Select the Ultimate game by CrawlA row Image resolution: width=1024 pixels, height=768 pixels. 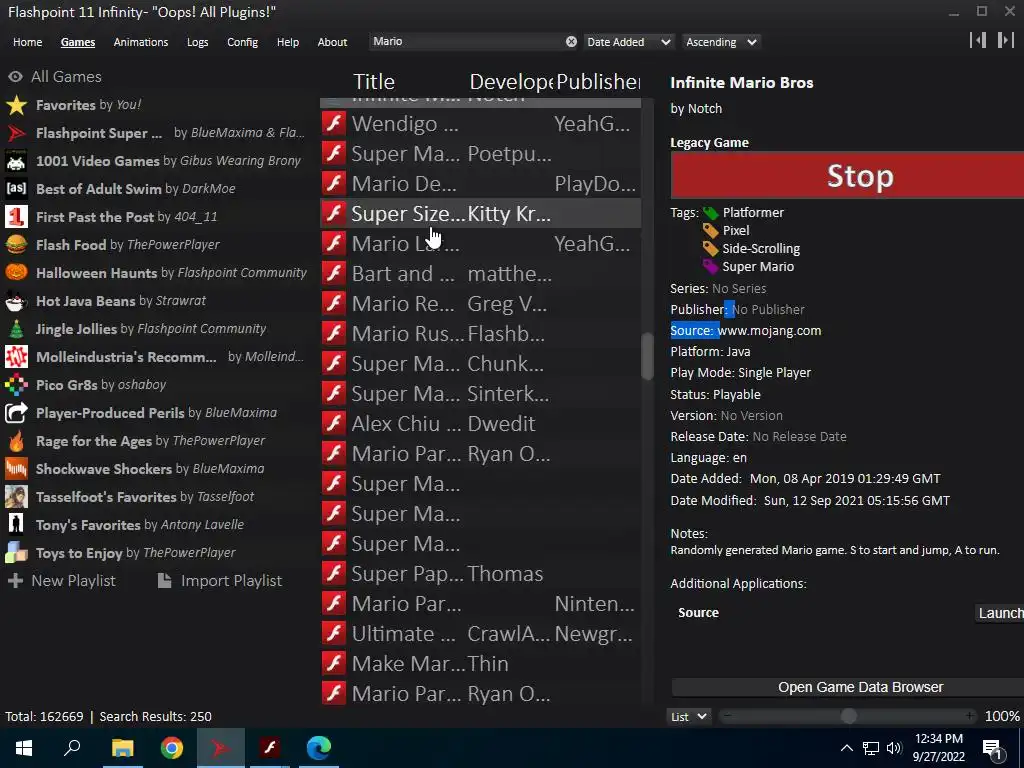tap(481, 633)
